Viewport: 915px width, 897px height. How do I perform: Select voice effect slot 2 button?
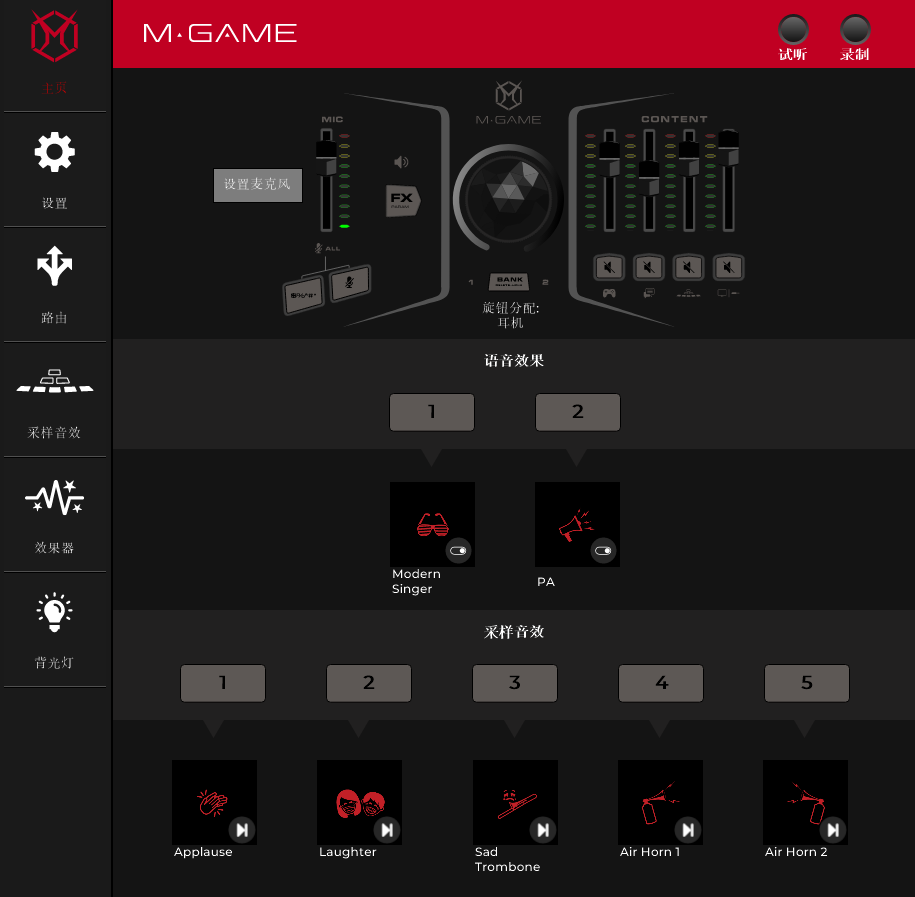tap(578, 412)
